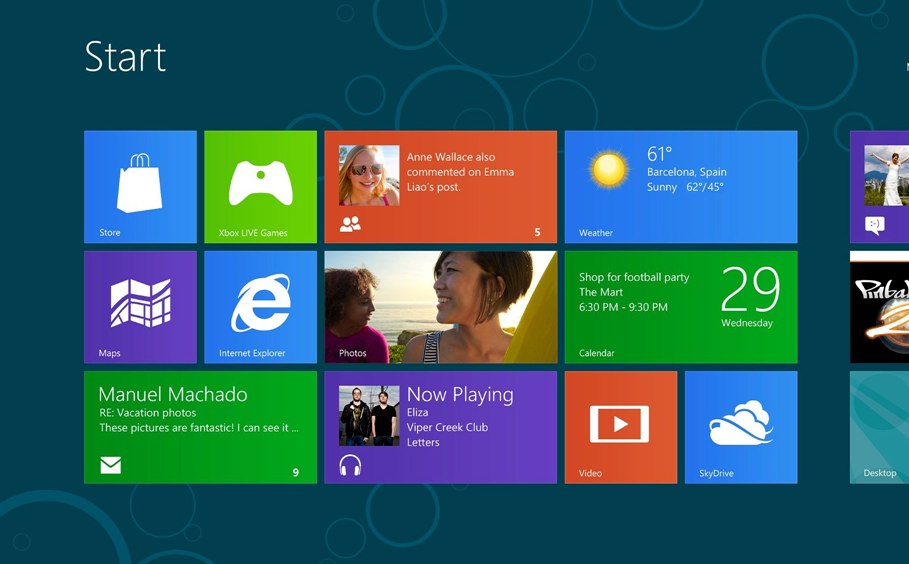
Task: Click 'RE: Vacation photos' subject line
Action: pos(148,413)
